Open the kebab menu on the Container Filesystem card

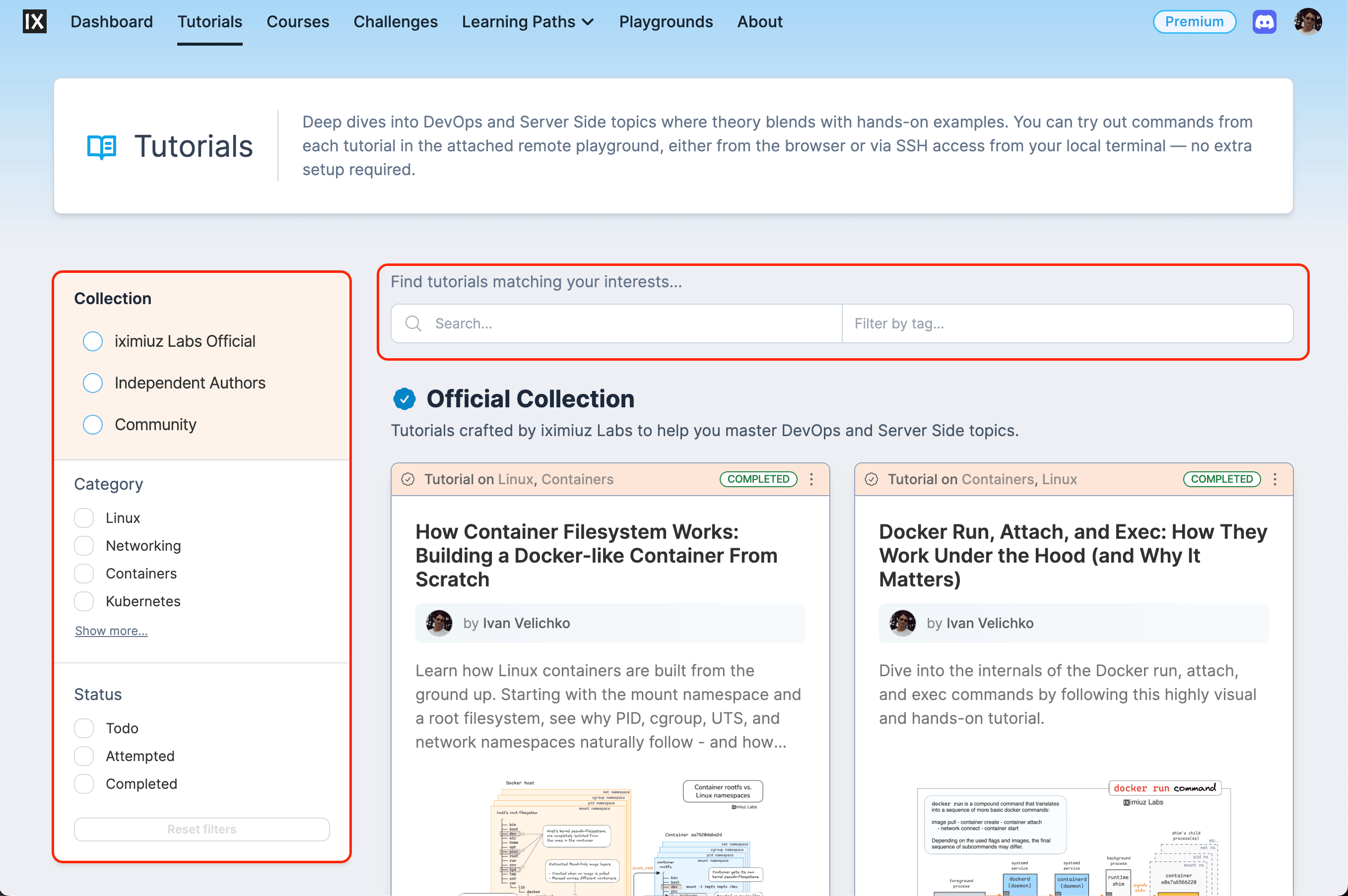coord(811,479)
